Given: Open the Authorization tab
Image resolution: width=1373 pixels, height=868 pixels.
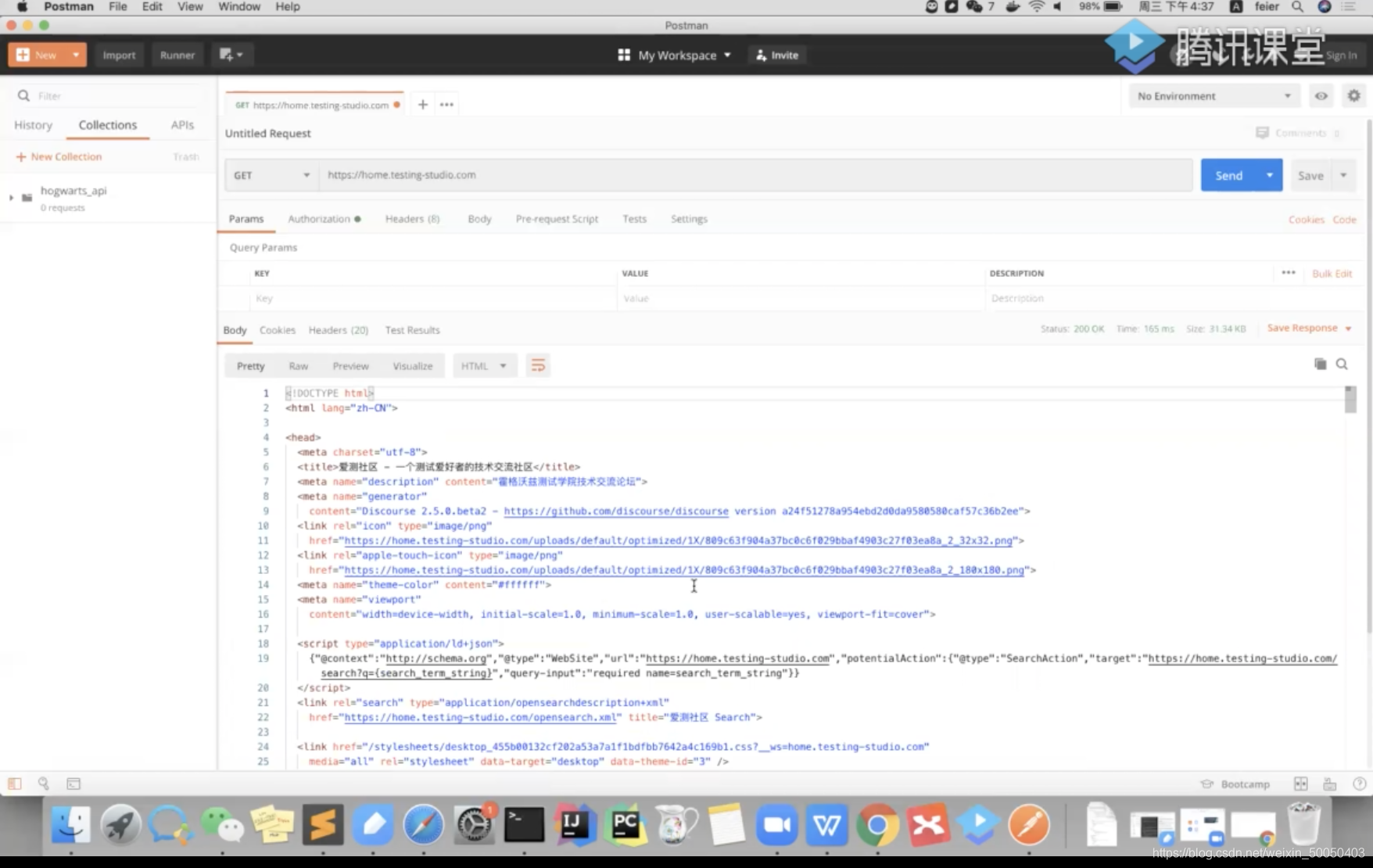Looking at the screenshot, I should point(324,219).
